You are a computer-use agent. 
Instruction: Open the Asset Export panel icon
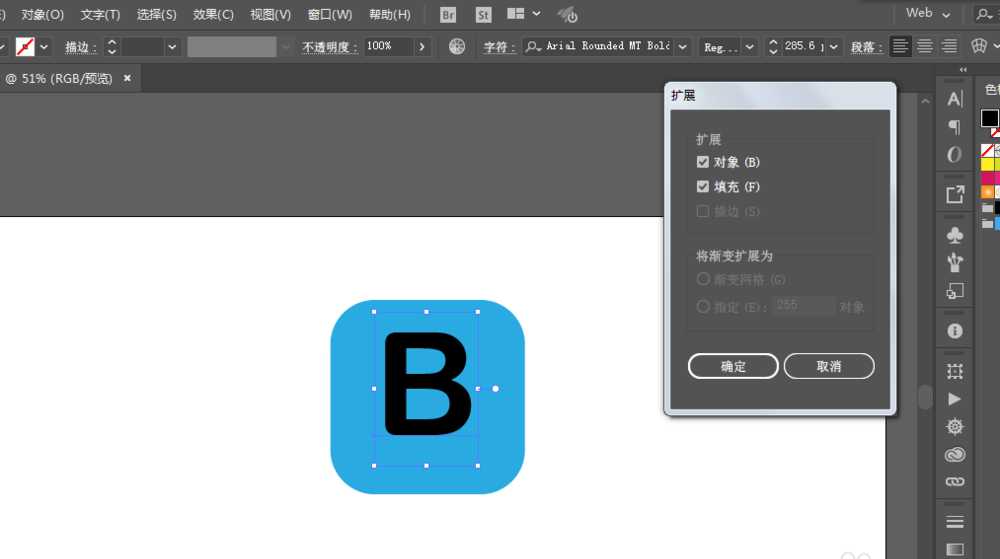[x=955, y=194]
